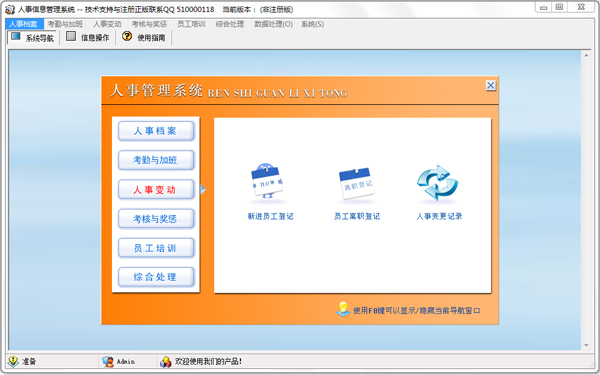Select the 人事变动 navigation button

pyautogui.click(x=156, y=189)
